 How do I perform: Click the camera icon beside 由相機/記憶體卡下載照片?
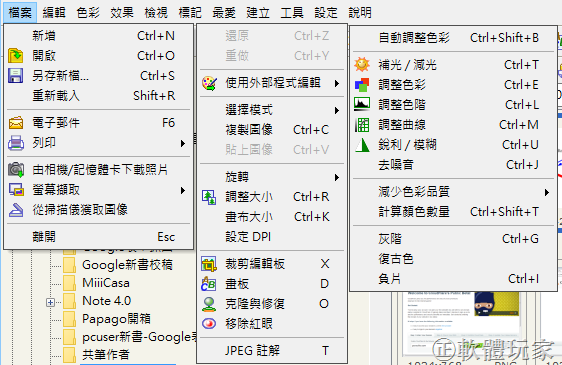coord(16,170)
